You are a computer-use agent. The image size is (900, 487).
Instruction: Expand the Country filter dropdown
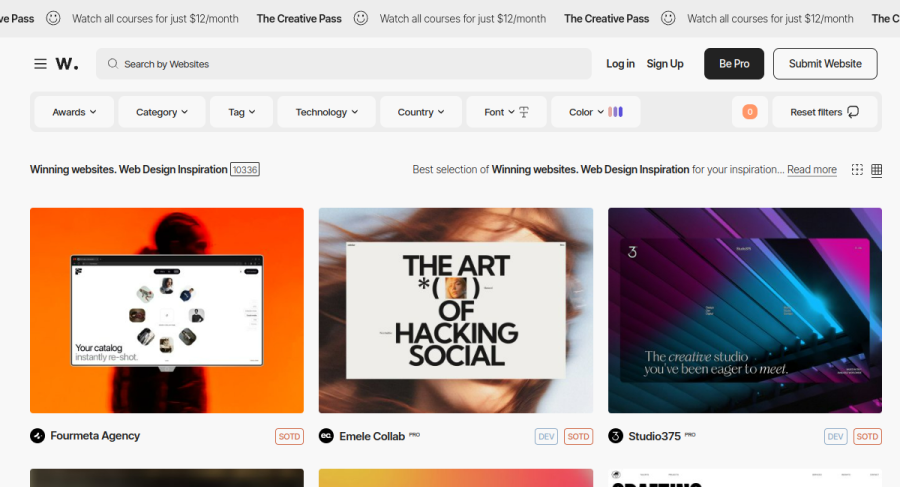[421, 112]
